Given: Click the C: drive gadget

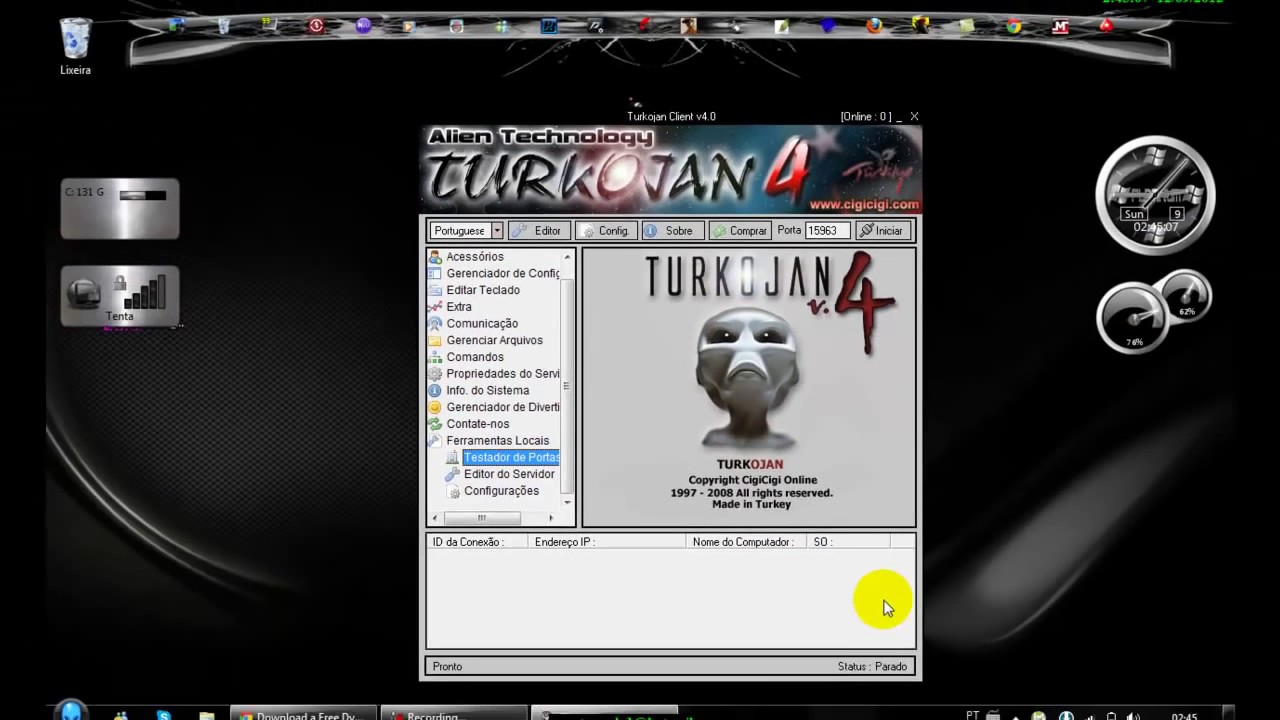Looking at the screenshot, I should pos(120,209).
